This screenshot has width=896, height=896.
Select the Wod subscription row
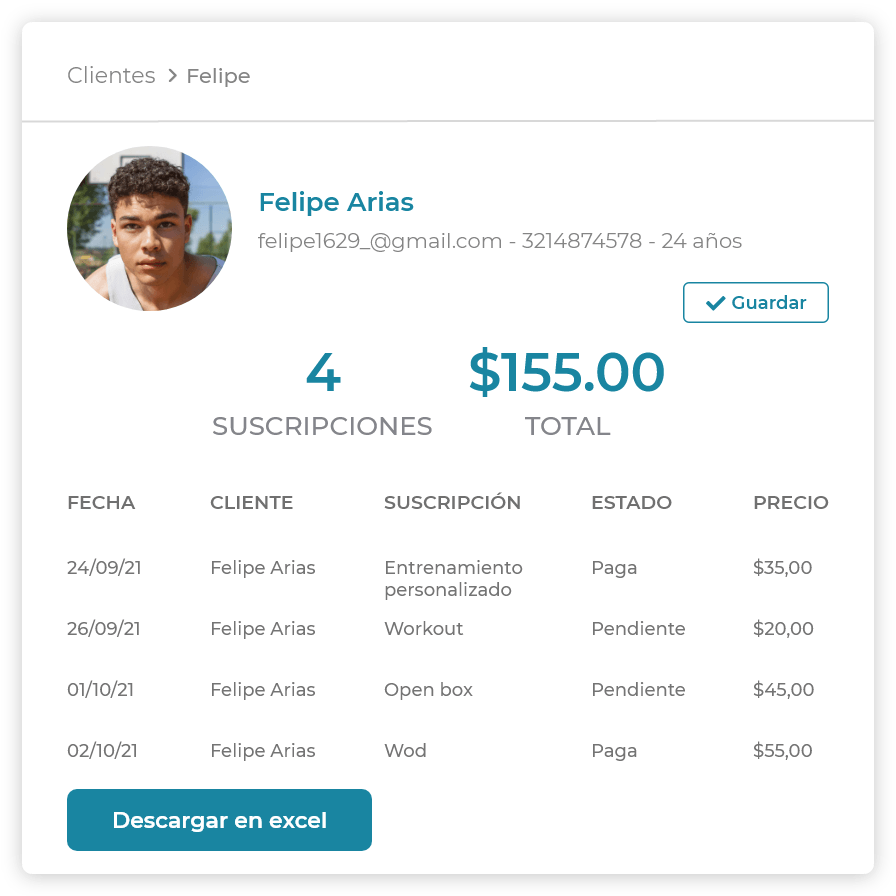405,751
